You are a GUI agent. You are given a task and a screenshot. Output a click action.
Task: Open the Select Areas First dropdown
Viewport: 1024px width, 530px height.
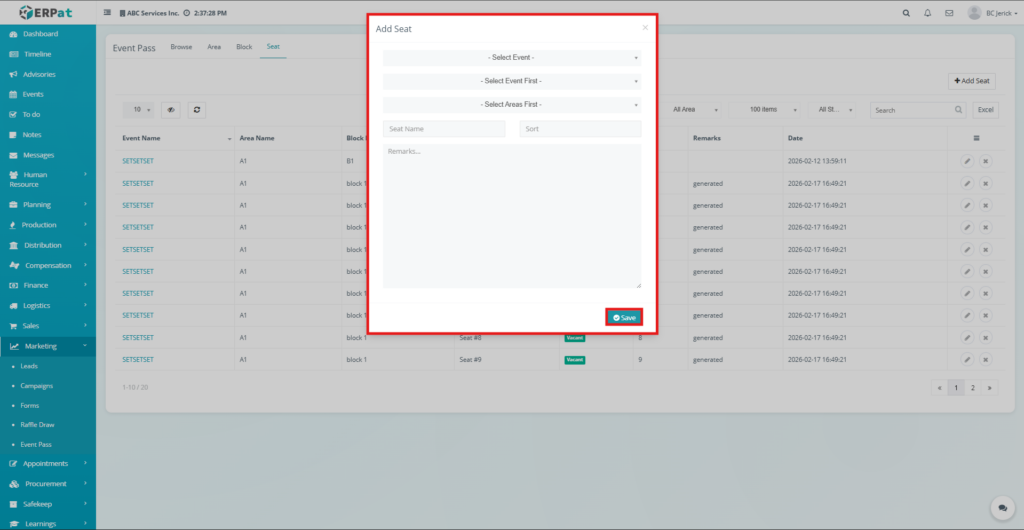(x=512, y=104)
